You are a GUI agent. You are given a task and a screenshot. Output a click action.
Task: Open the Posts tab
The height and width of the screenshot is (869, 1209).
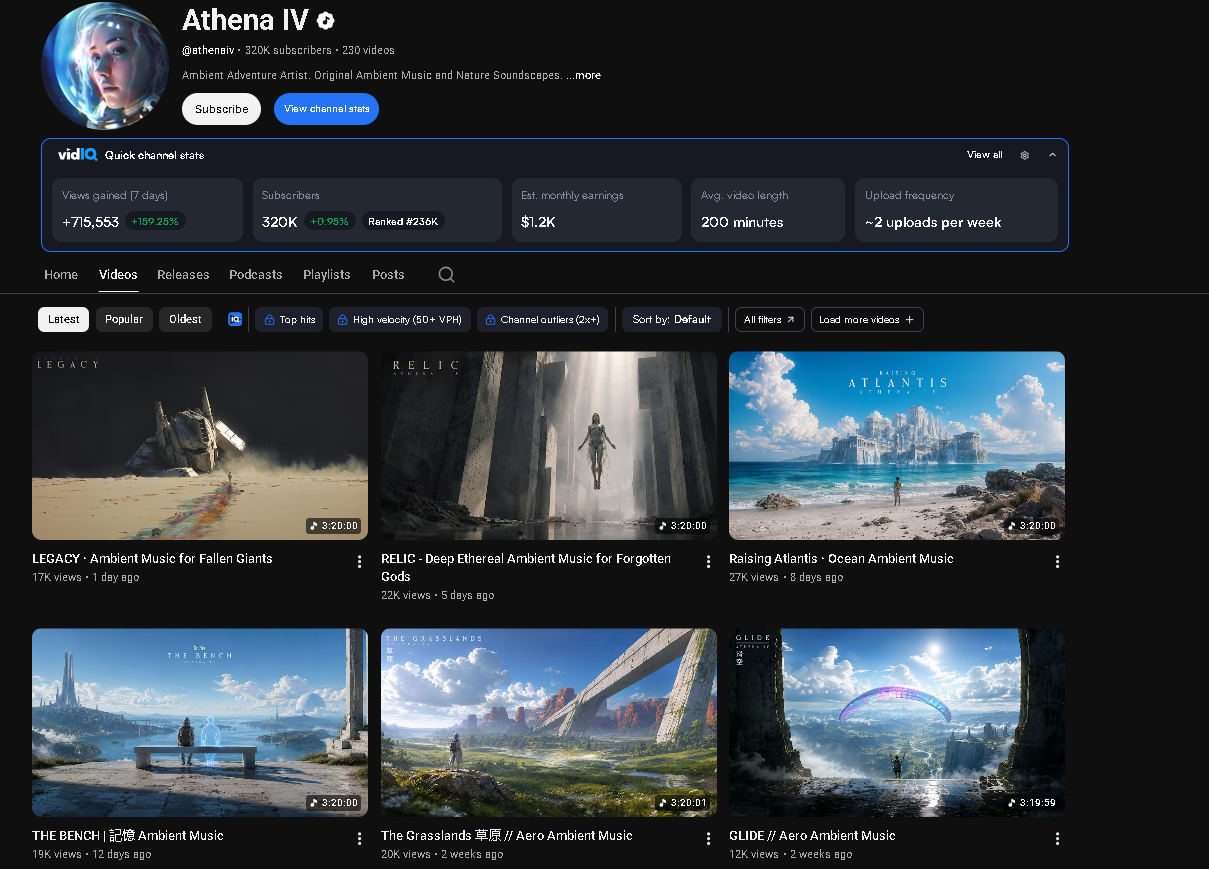[388, 274]
